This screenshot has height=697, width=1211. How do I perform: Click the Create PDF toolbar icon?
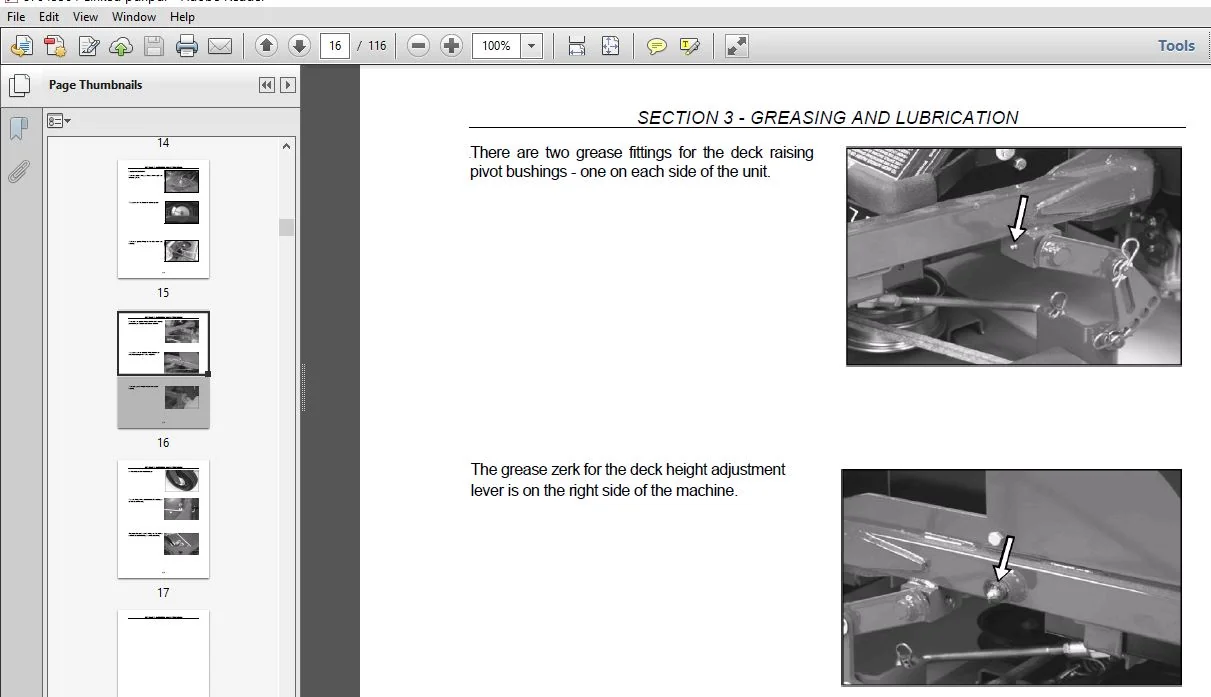pyautogui.click(x=22, y=46)
